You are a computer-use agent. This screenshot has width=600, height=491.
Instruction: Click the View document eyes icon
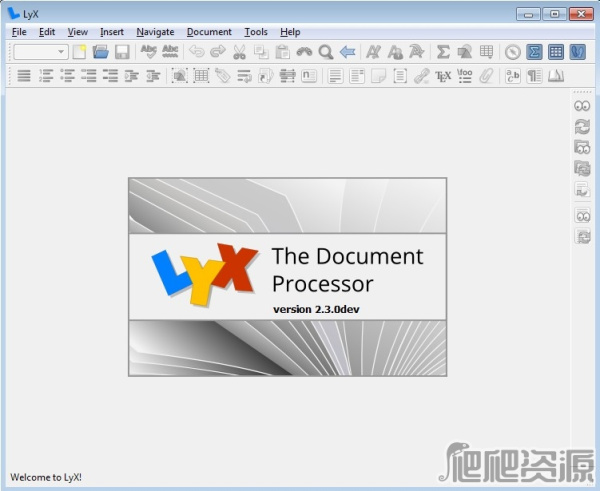582,106
